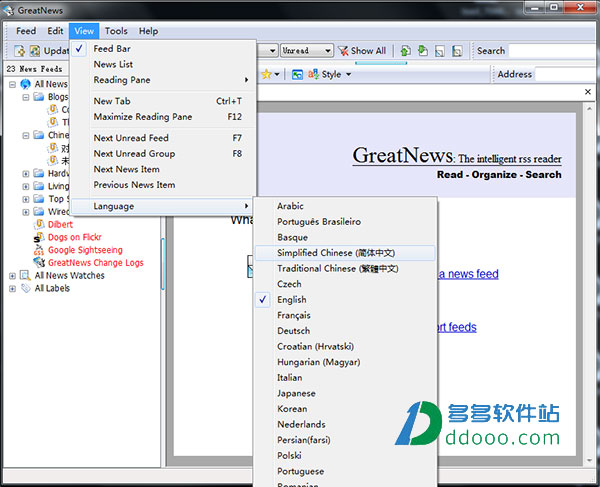Collapse the Blogs folder node
Viewport: 600px width, 487px height.
[26, 97]
